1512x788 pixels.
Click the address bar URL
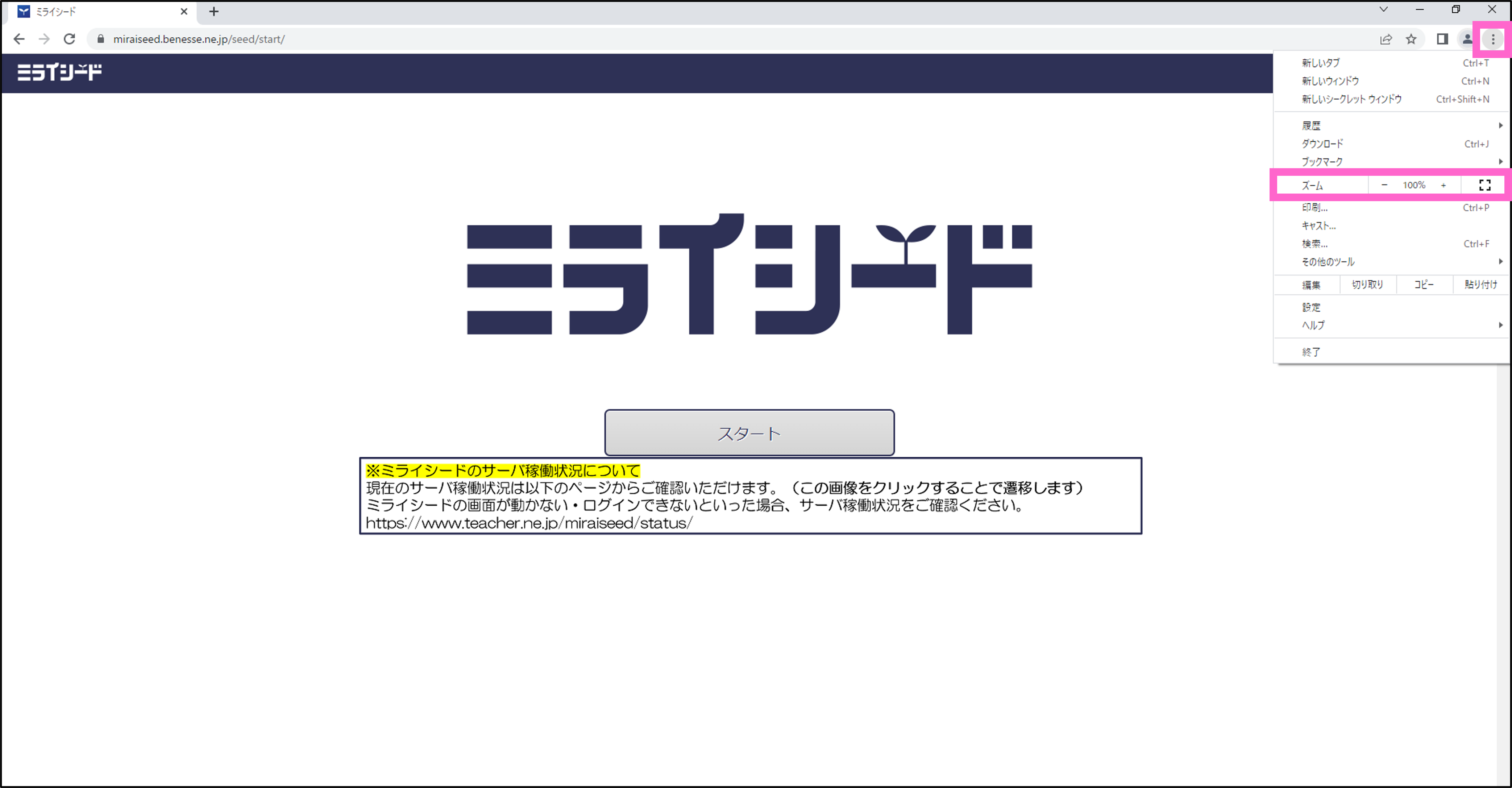click(x=199, y=40)
